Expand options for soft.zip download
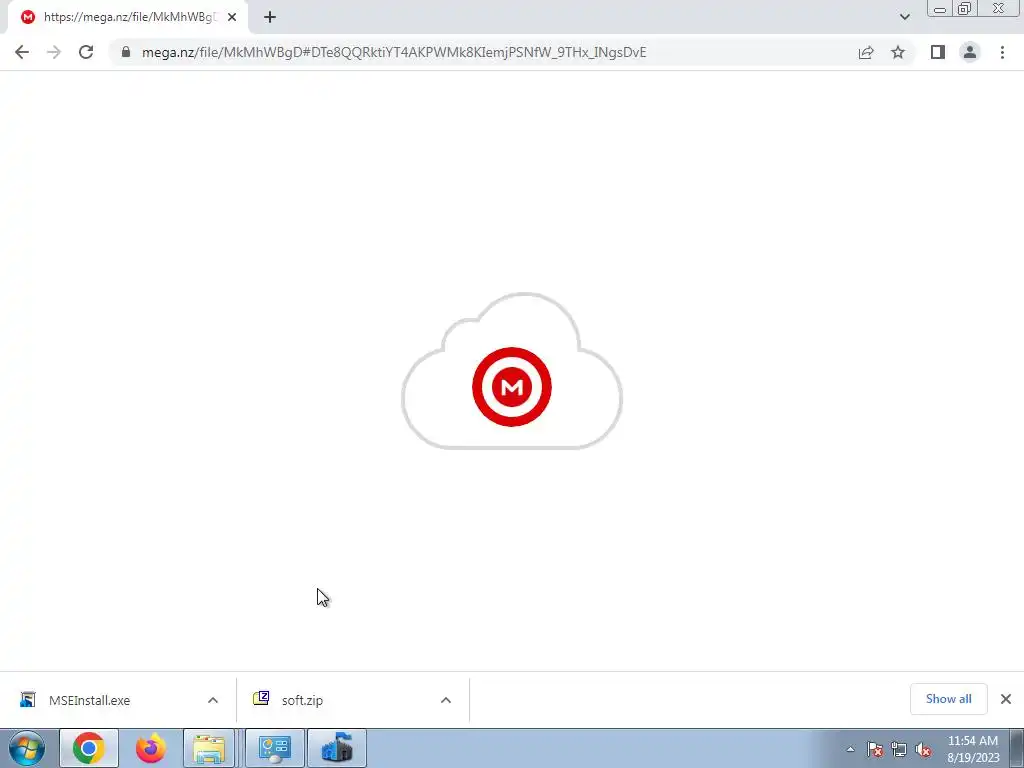The image size is (1024, 768). point(445,700)
